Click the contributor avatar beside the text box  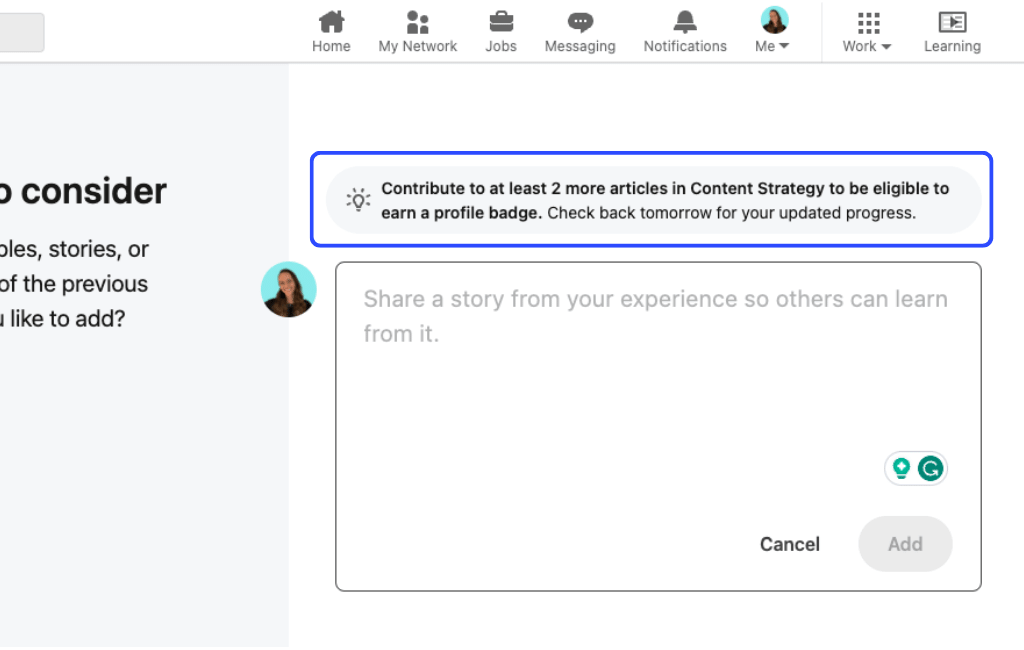click(288, 290)
